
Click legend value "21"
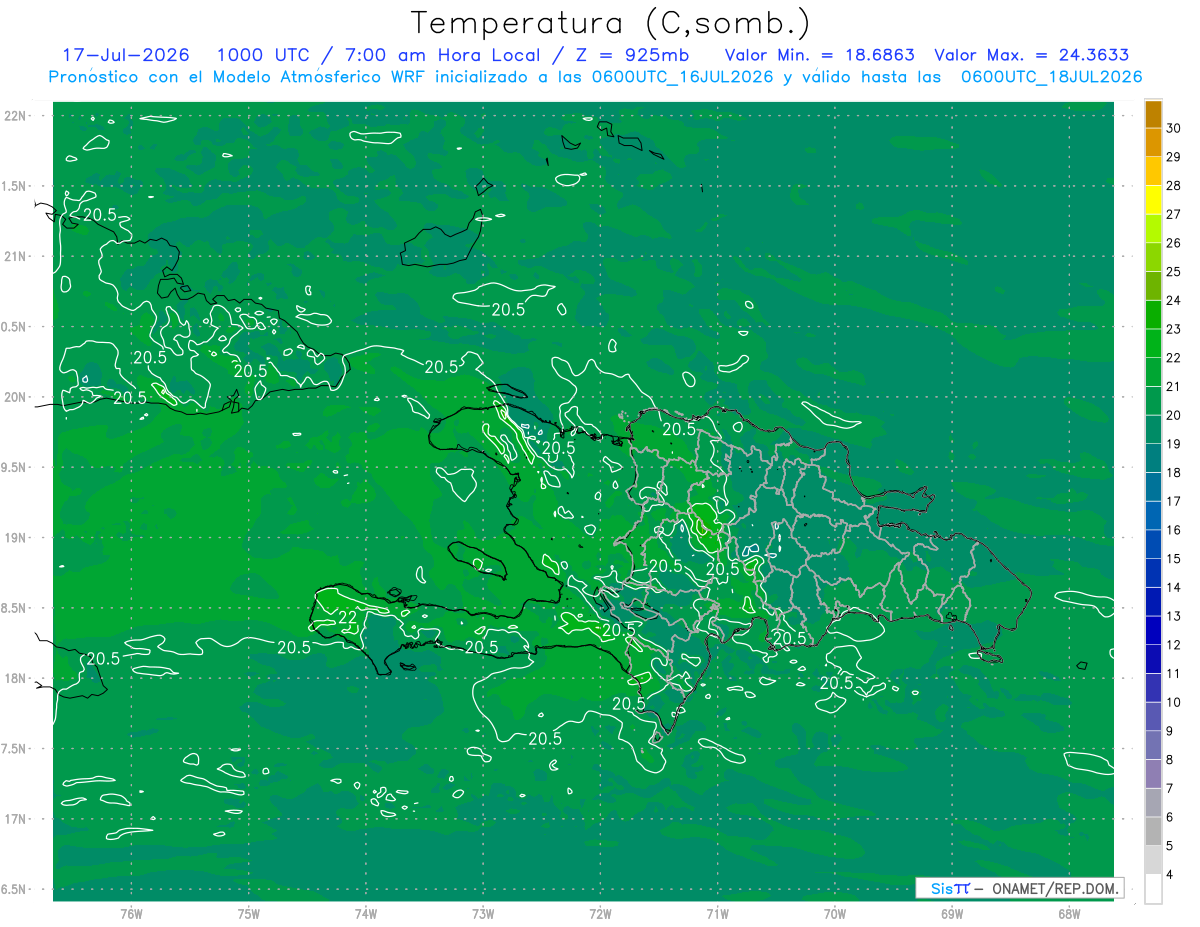click(x=1174, y=387)
